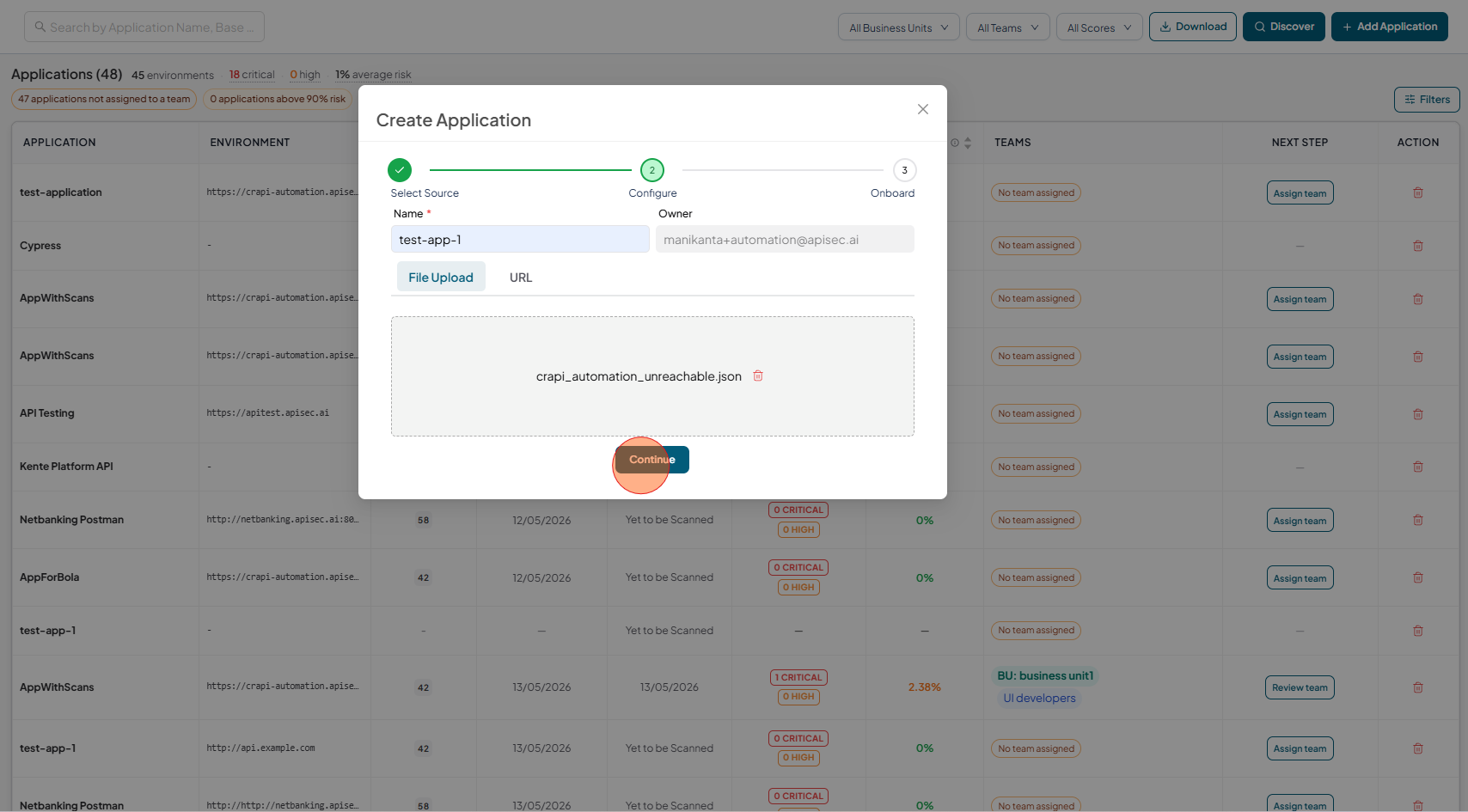Open the All Teams dropdown
The image size is (1468, 812).
[1008, 27]
